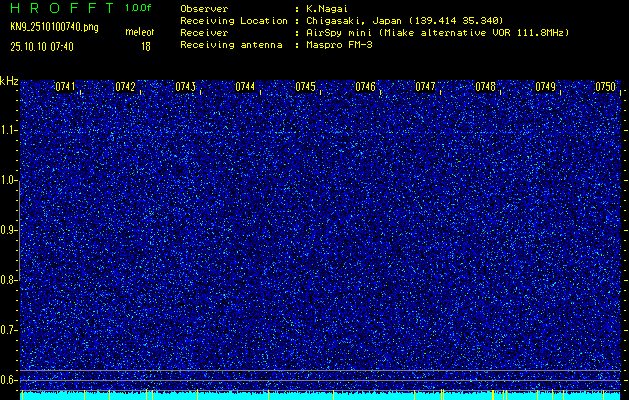
Task: Click the KN9_2510100740.png file name
Action: click(55, 27)
